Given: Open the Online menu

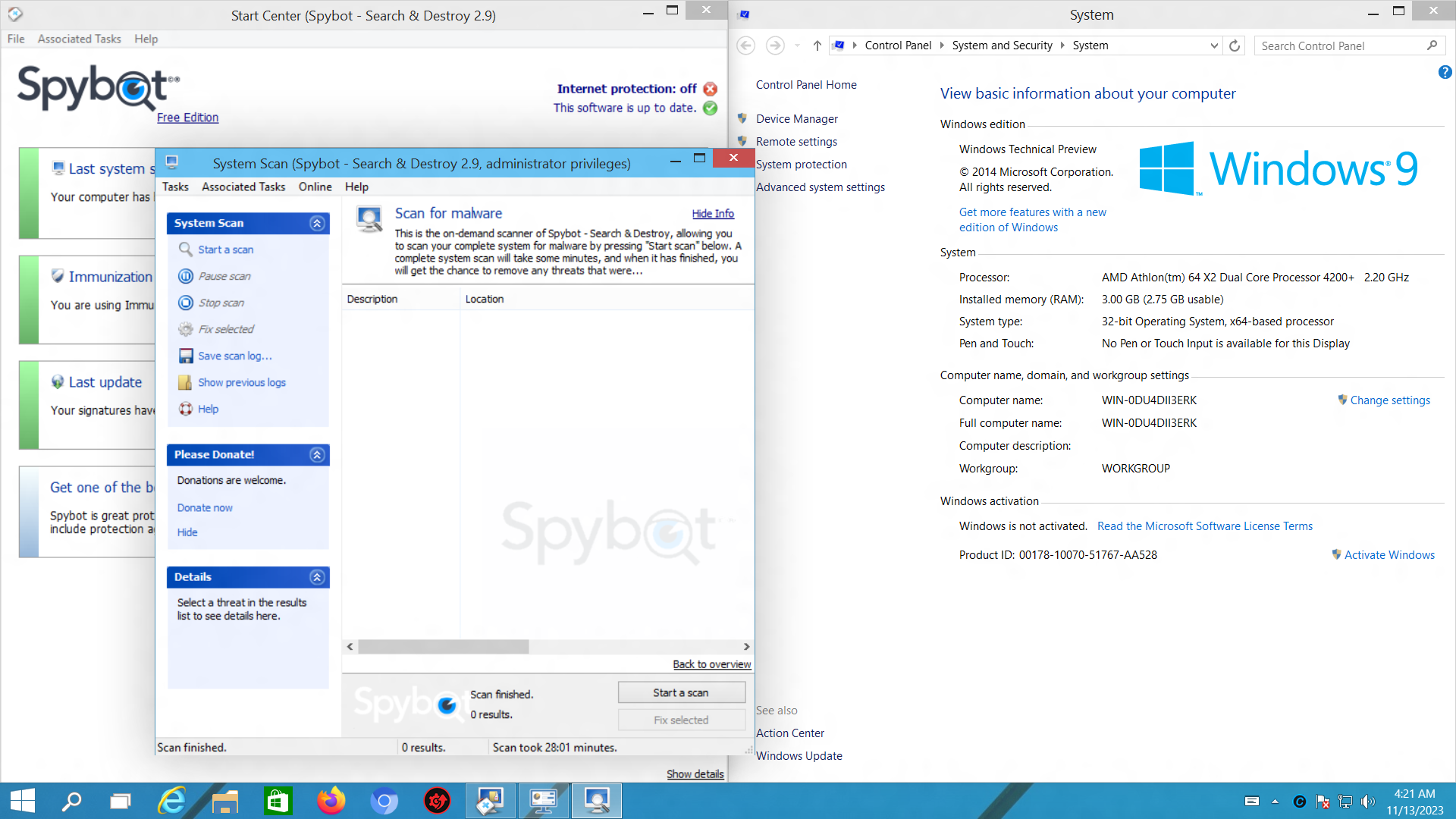Looking at the screenshot, I should 314,187.
